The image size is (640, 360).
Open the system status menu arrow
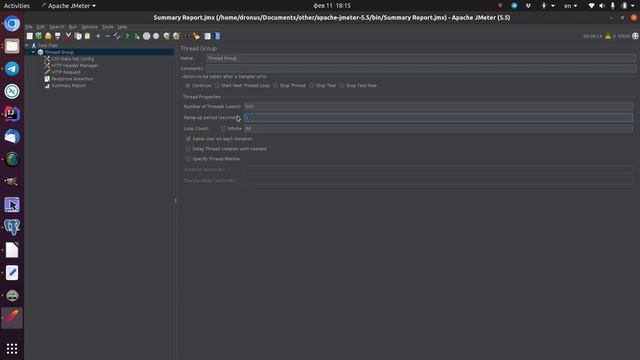click(x=633, y=6)
